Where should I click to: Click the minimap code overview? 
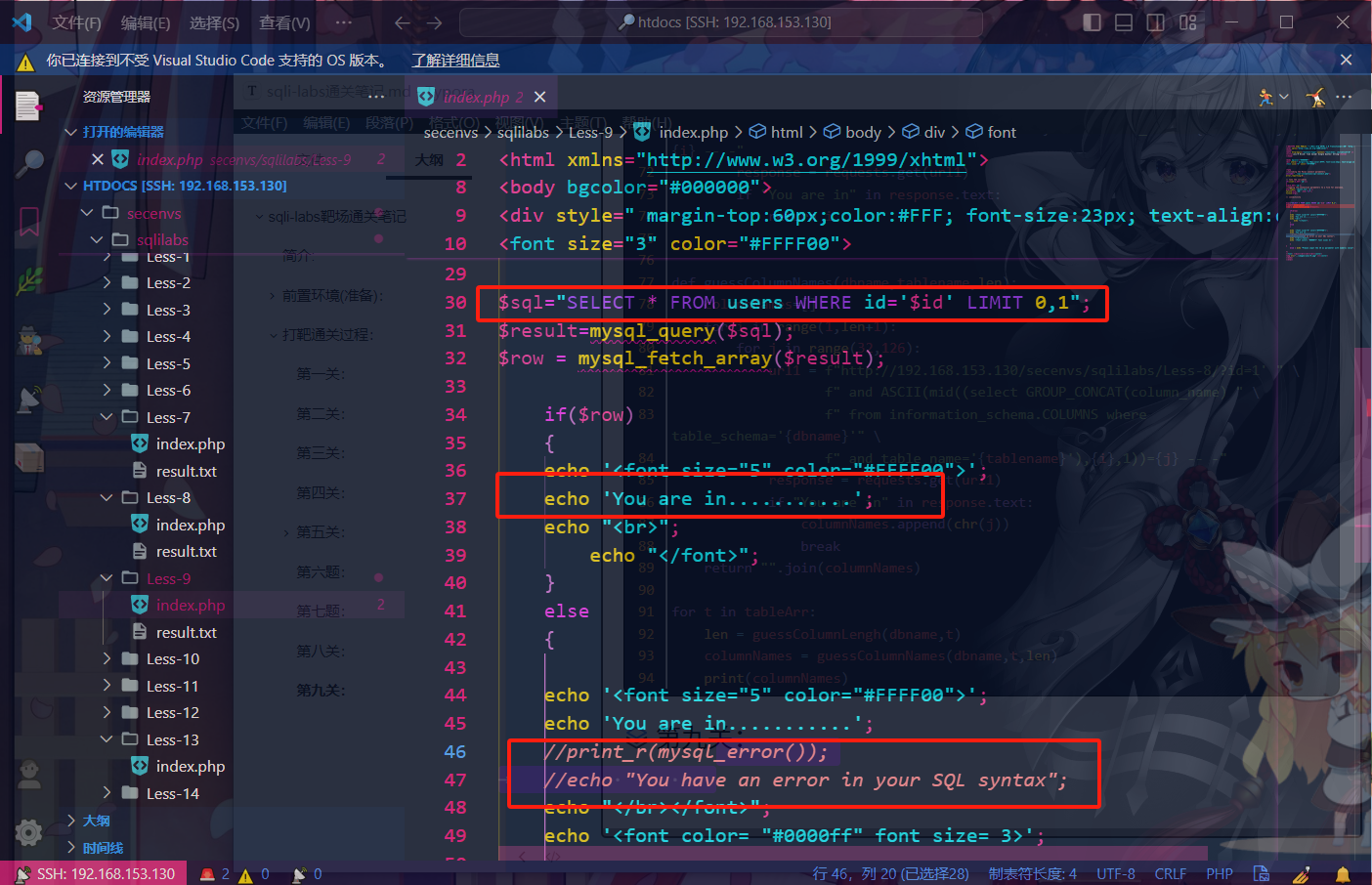1321,205
